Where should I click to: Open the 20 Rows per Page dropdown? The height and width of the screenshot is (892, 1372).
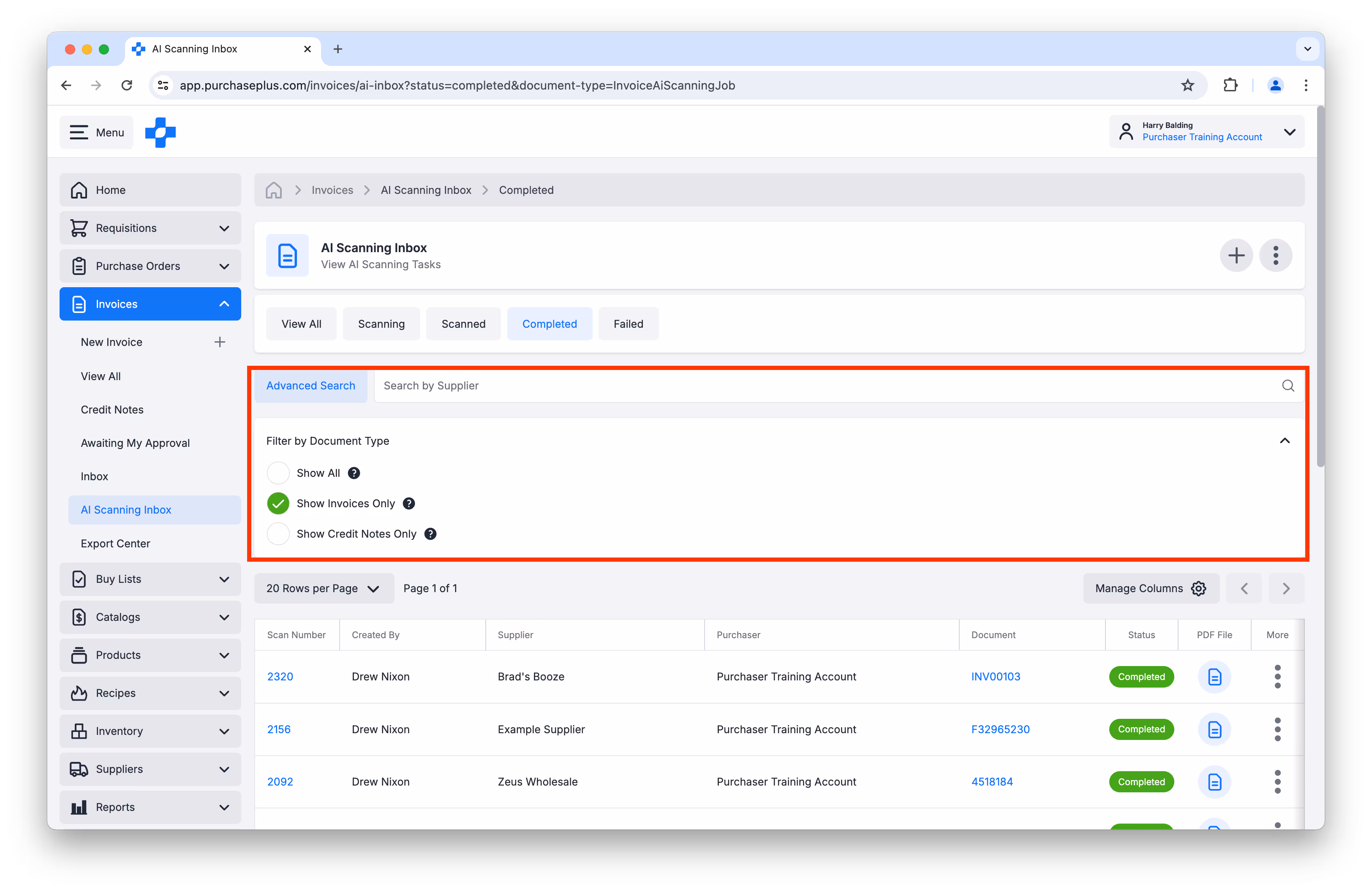(324, 588)
